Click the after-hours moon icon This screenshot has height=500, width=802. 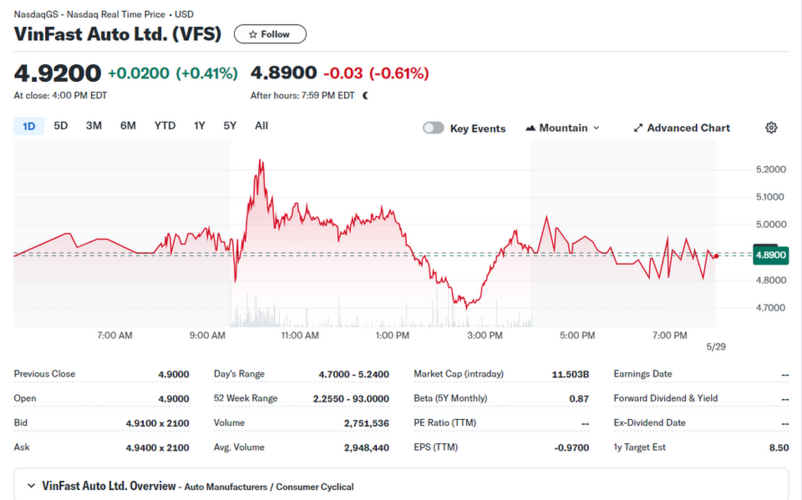click(x=365, y=96)
